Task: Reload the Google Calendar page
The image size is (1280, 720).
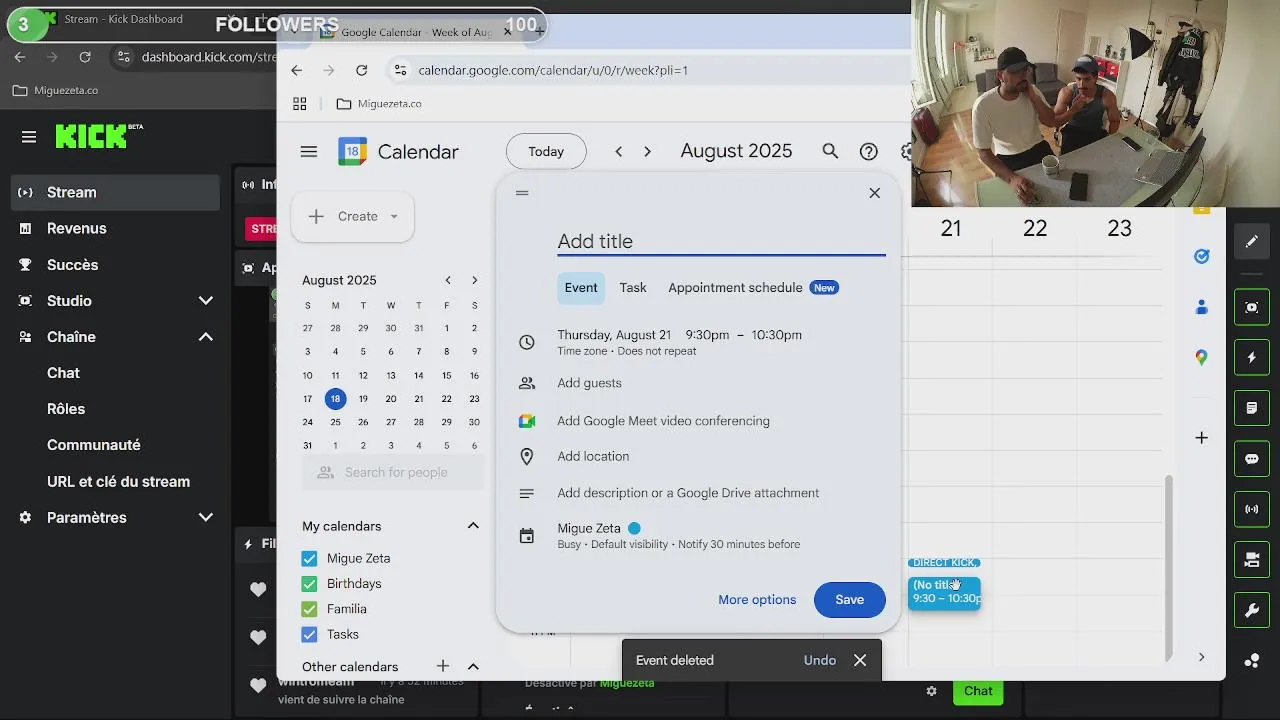Action: 362,70
